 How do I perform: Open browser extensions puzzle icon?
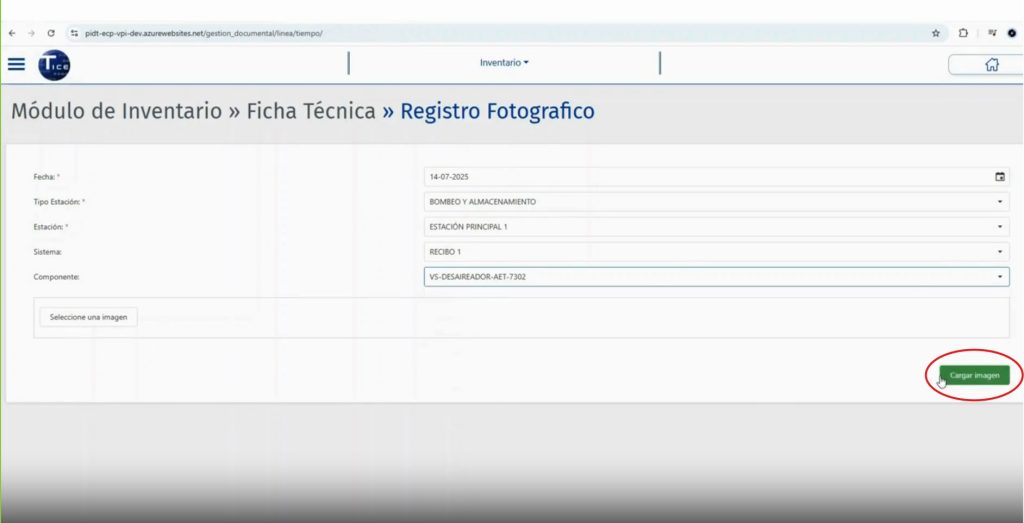pyautogui.click(x=963, y=33)
